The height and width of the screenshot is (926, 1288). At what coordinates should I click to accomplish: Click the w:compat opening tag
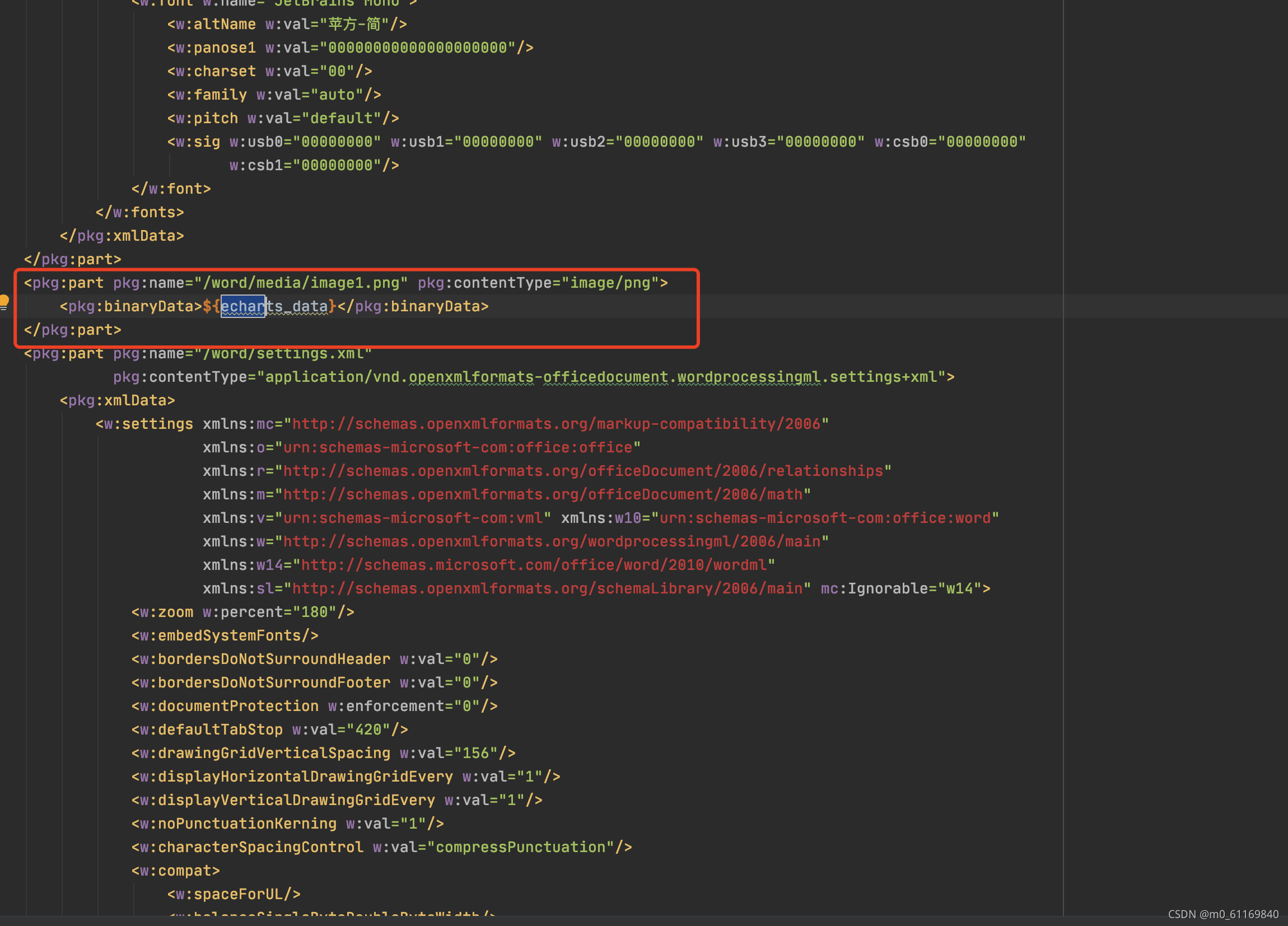coord(175,871)
